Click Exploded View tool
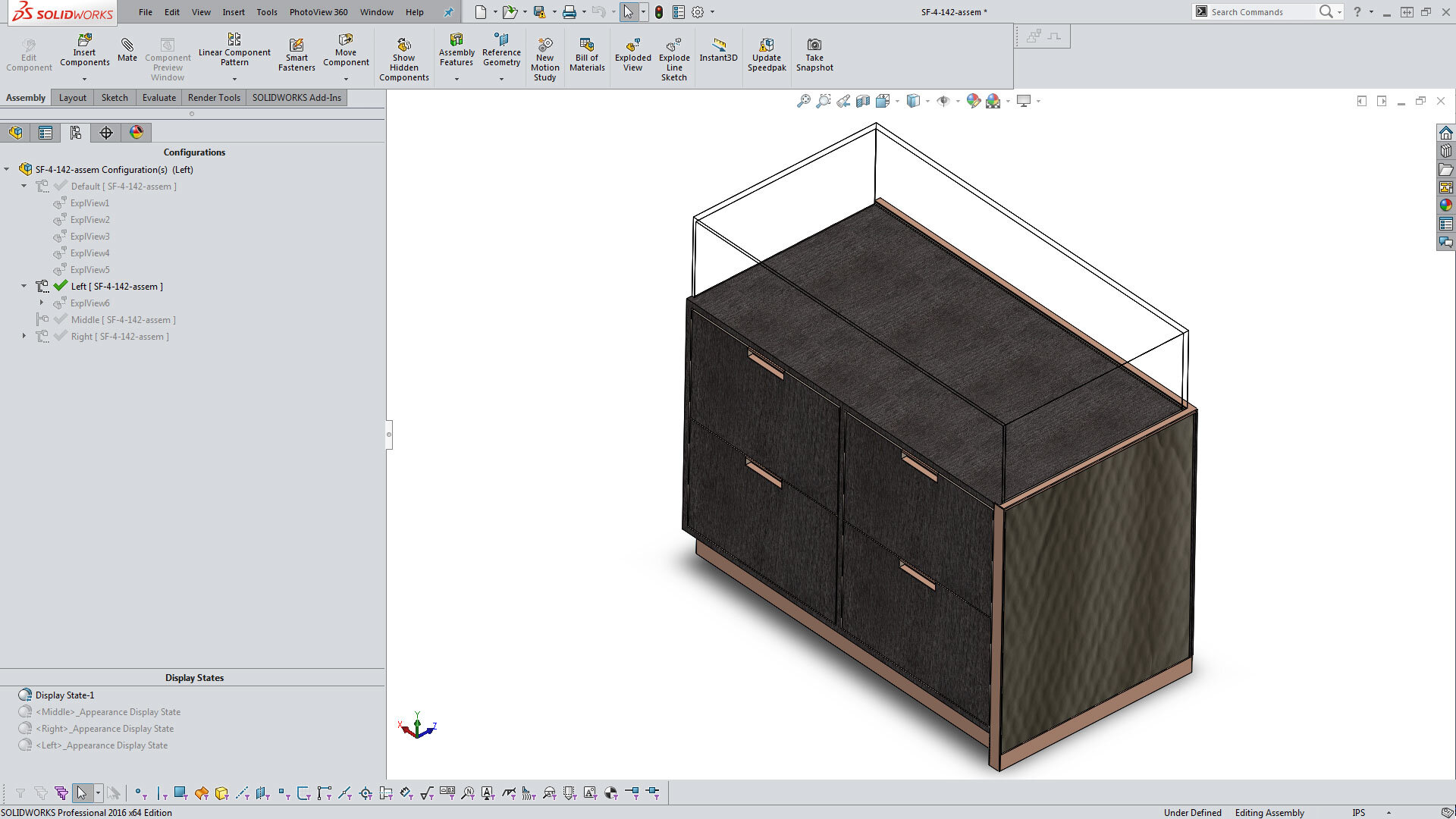Viewport: 1456px width, 819px height. pyautogui.click(x=632, y=55)
